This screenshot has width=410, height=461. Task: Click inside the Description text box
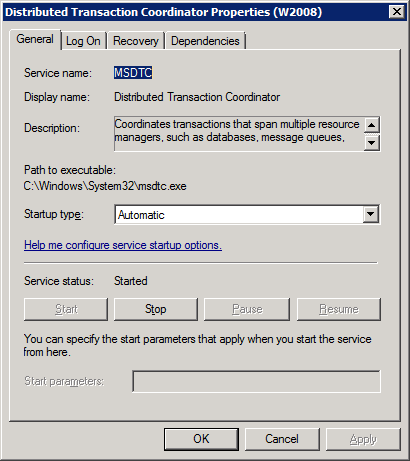[239, 134]
